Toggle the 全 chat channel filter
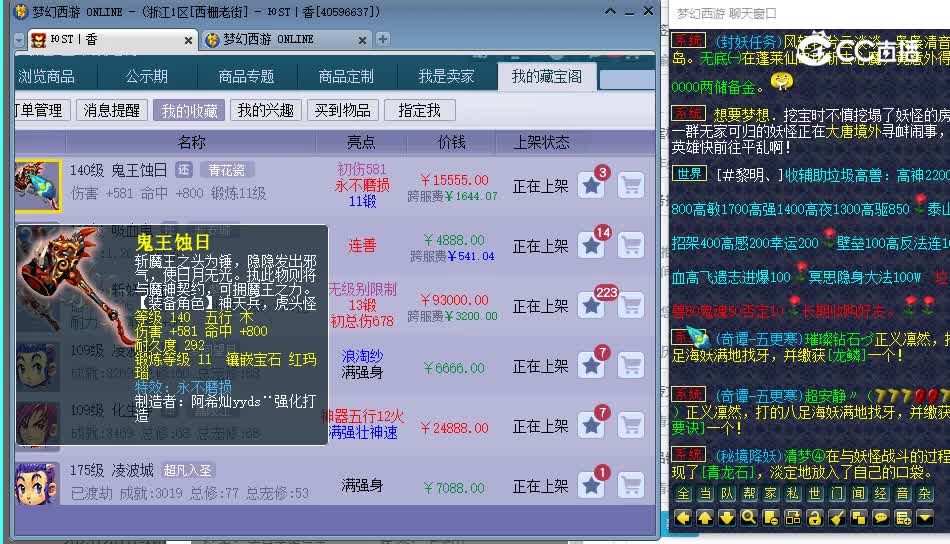950x544 pixels. click(x=683, y=494)
